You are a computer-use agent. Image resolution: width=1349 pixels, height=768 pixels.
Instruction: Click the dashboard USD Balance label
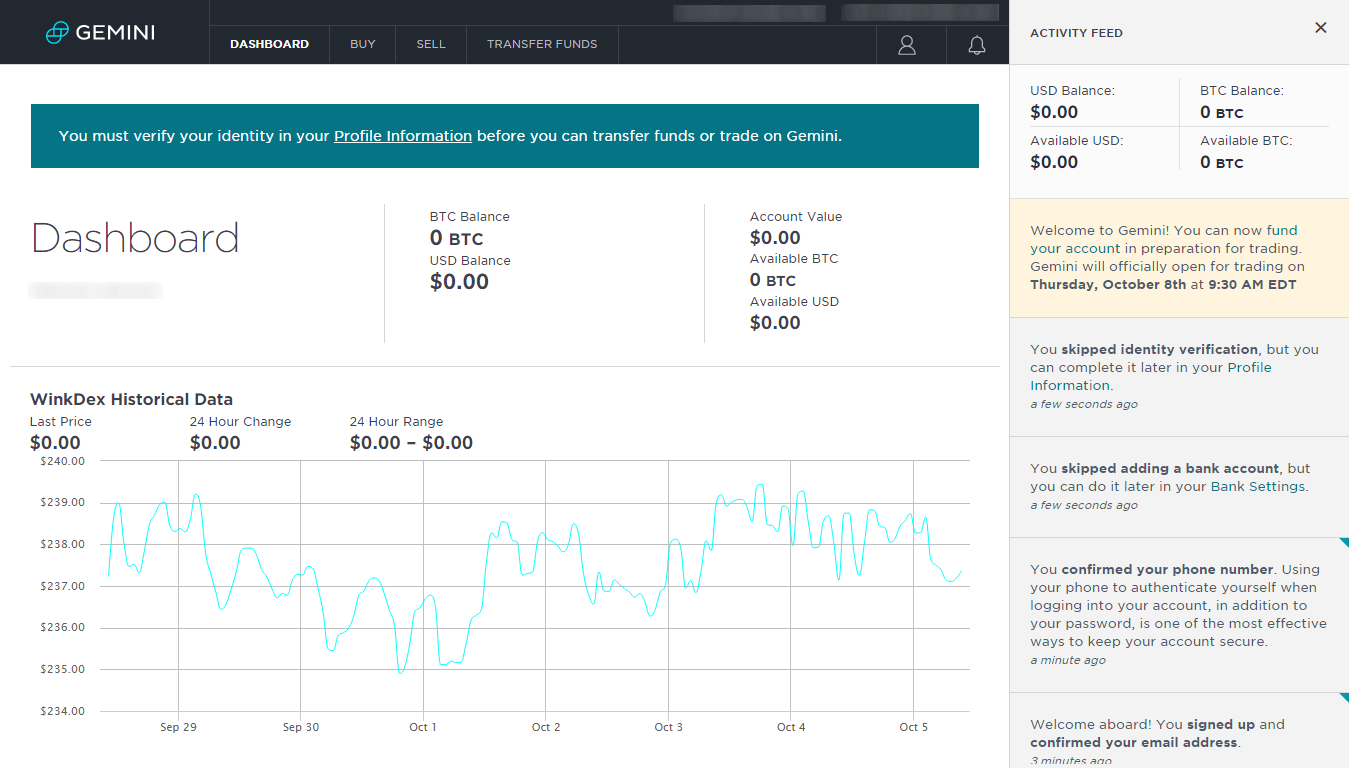(x=470, y=260)
